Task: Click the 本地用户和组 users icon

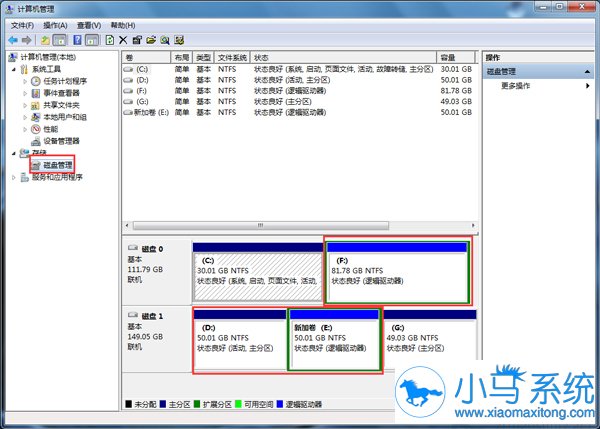Action: coord(36,117)
